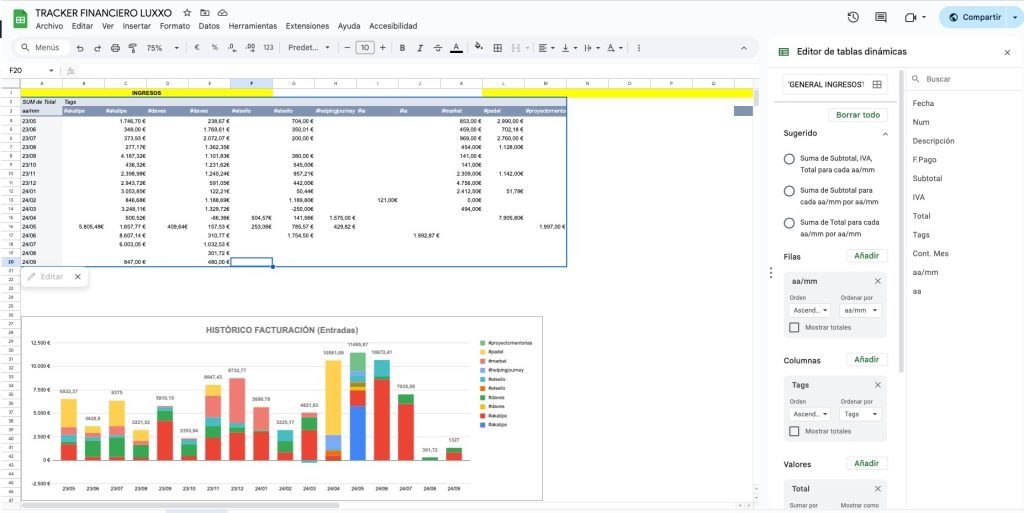The height and width of the screenshot is (513, 1024).
Task: Collapse the Sugerido section
Action: 885,134
